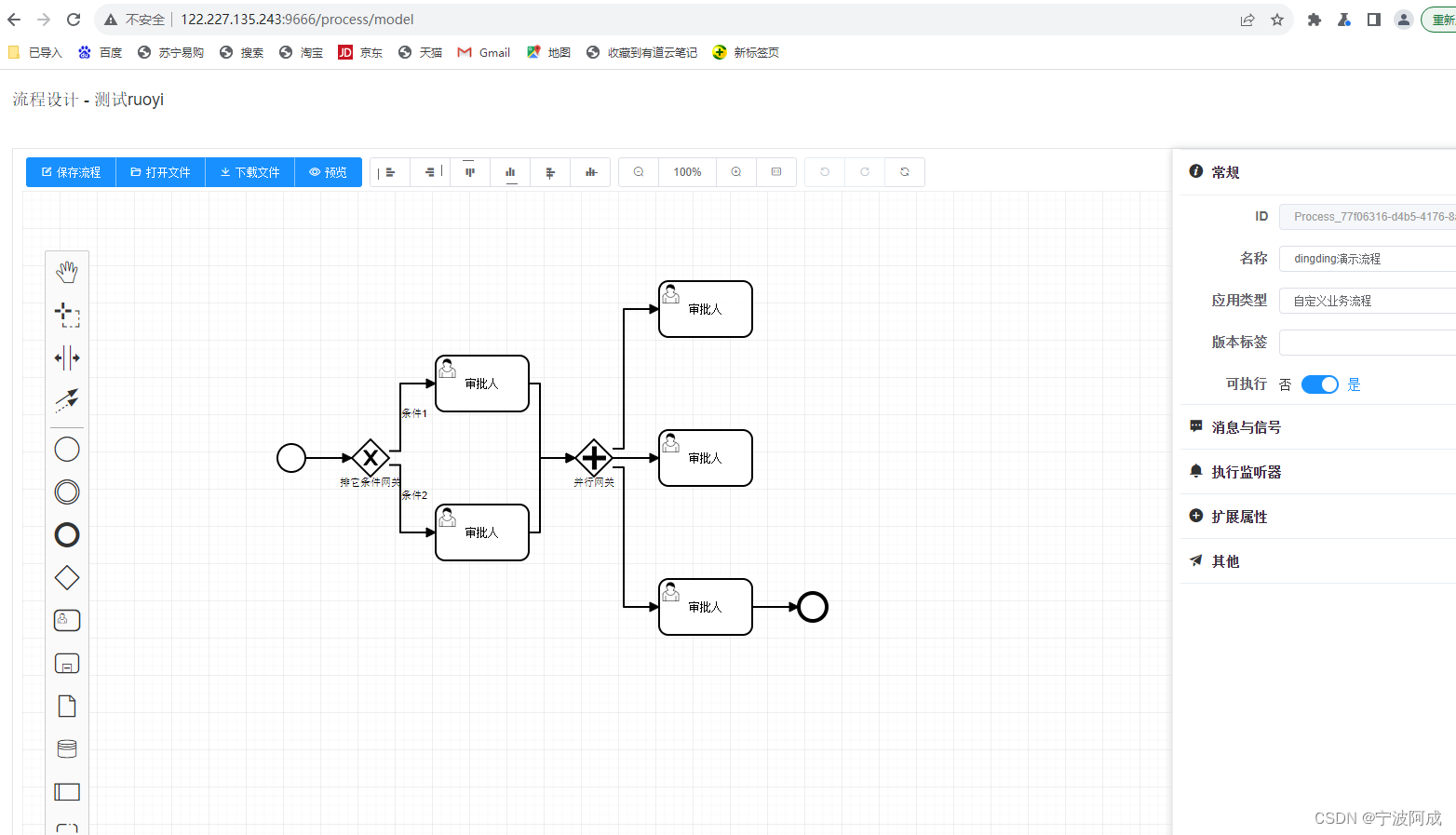Screen dimensions: 1456x835
Task: Open the 已导入 bookmarks folder
Action: pyautogui.click(x=35, y=53)
